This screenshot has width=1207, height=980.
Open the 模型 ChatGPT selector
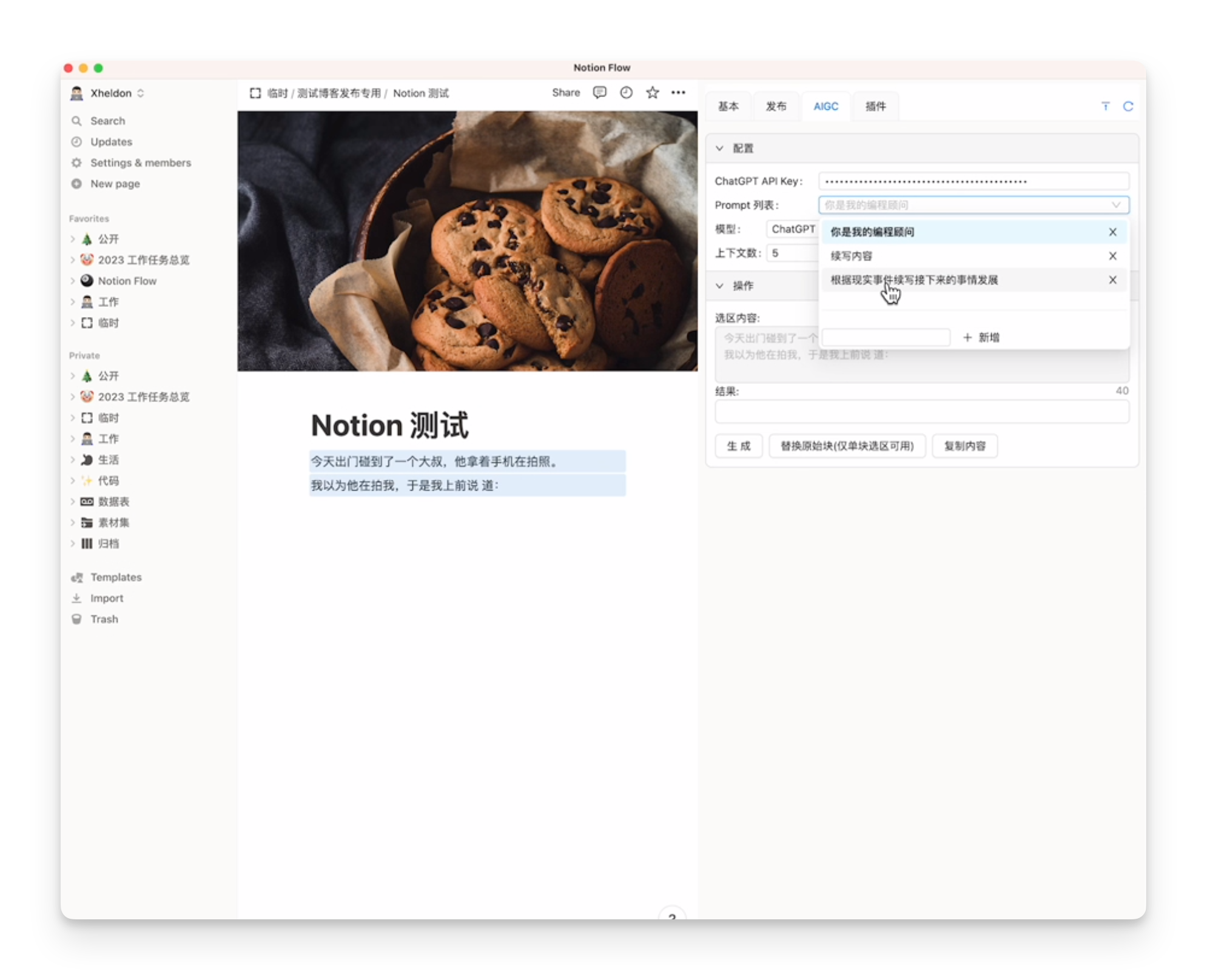[793, 229]
